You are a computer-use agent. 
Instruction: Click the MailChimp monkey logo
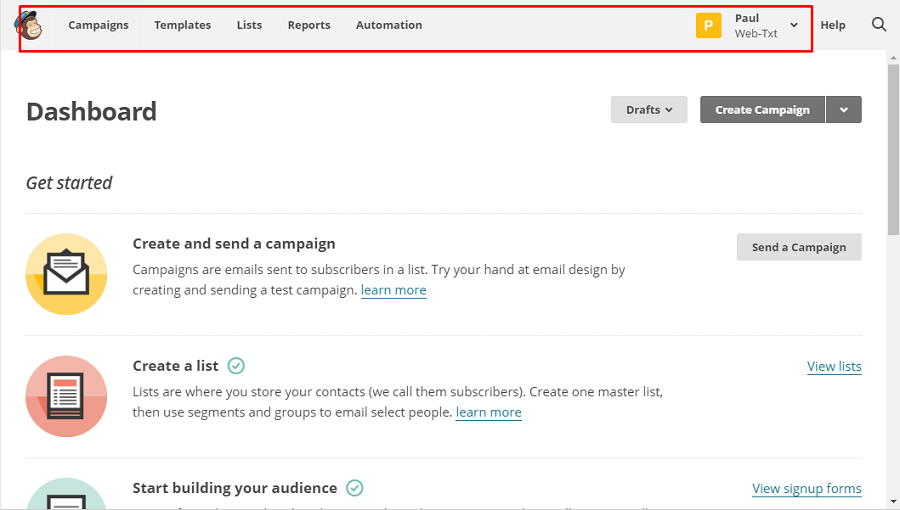tap(28, 25)
